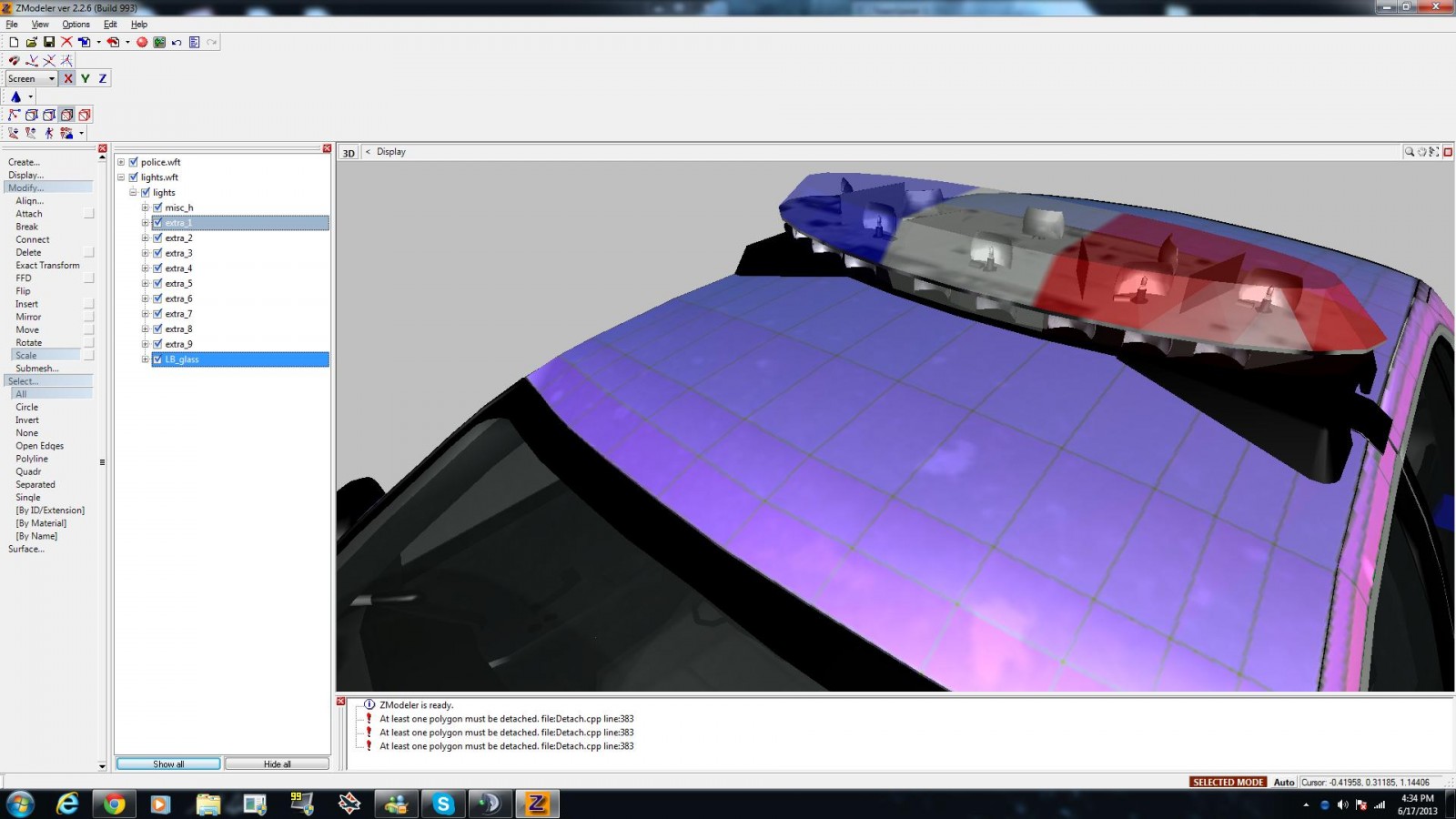Click the Save file toolbar icon

pyautogui.click(x=49, y=42)
